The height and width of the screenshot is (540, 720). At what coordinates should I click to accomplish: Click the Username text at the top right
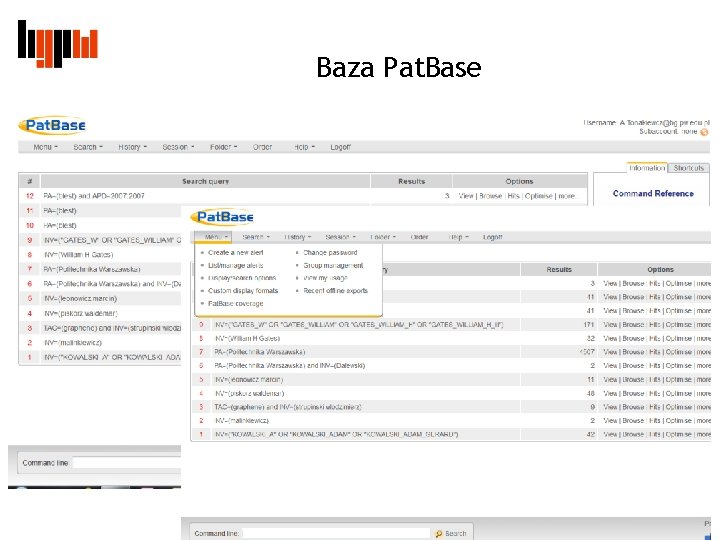(x=647, y=123)
